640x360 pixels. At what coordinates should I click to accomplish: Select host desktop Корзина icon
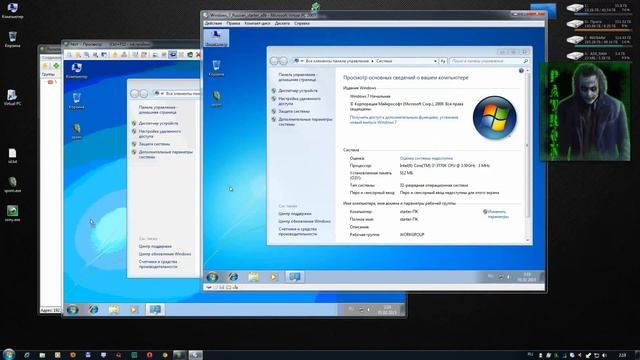12,39
